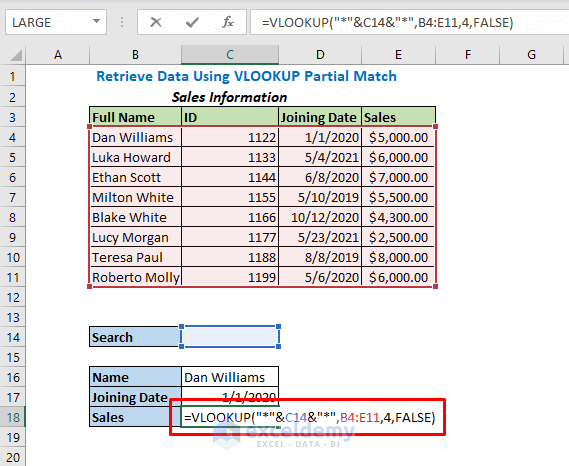Screen dimensions: 569x466
Task: Select column C header
Action: point(230,55)
